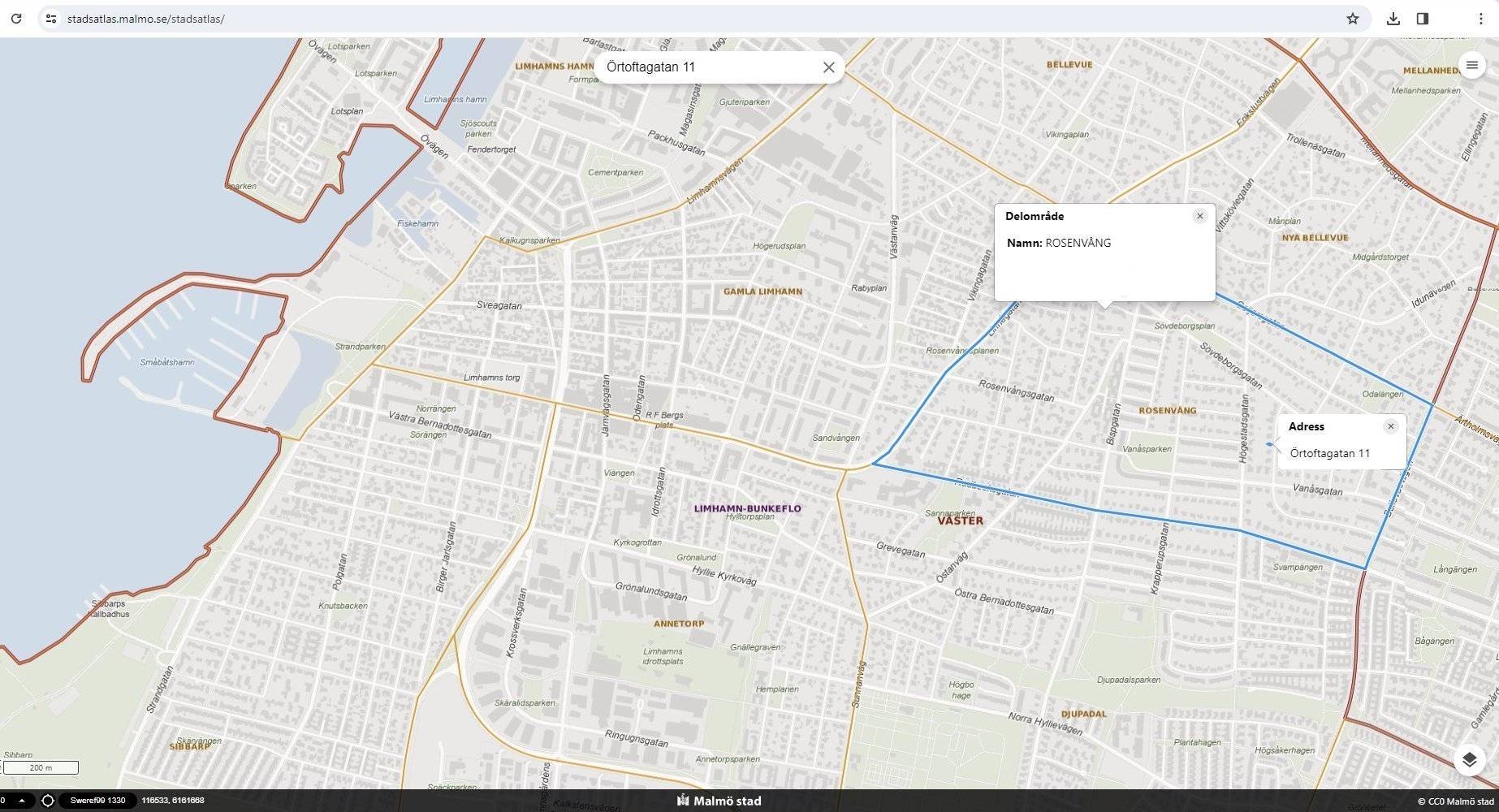Click the Rosenvångsplanen label
The width and height of the screenshot is (1499, 812).
click(962, 351)
